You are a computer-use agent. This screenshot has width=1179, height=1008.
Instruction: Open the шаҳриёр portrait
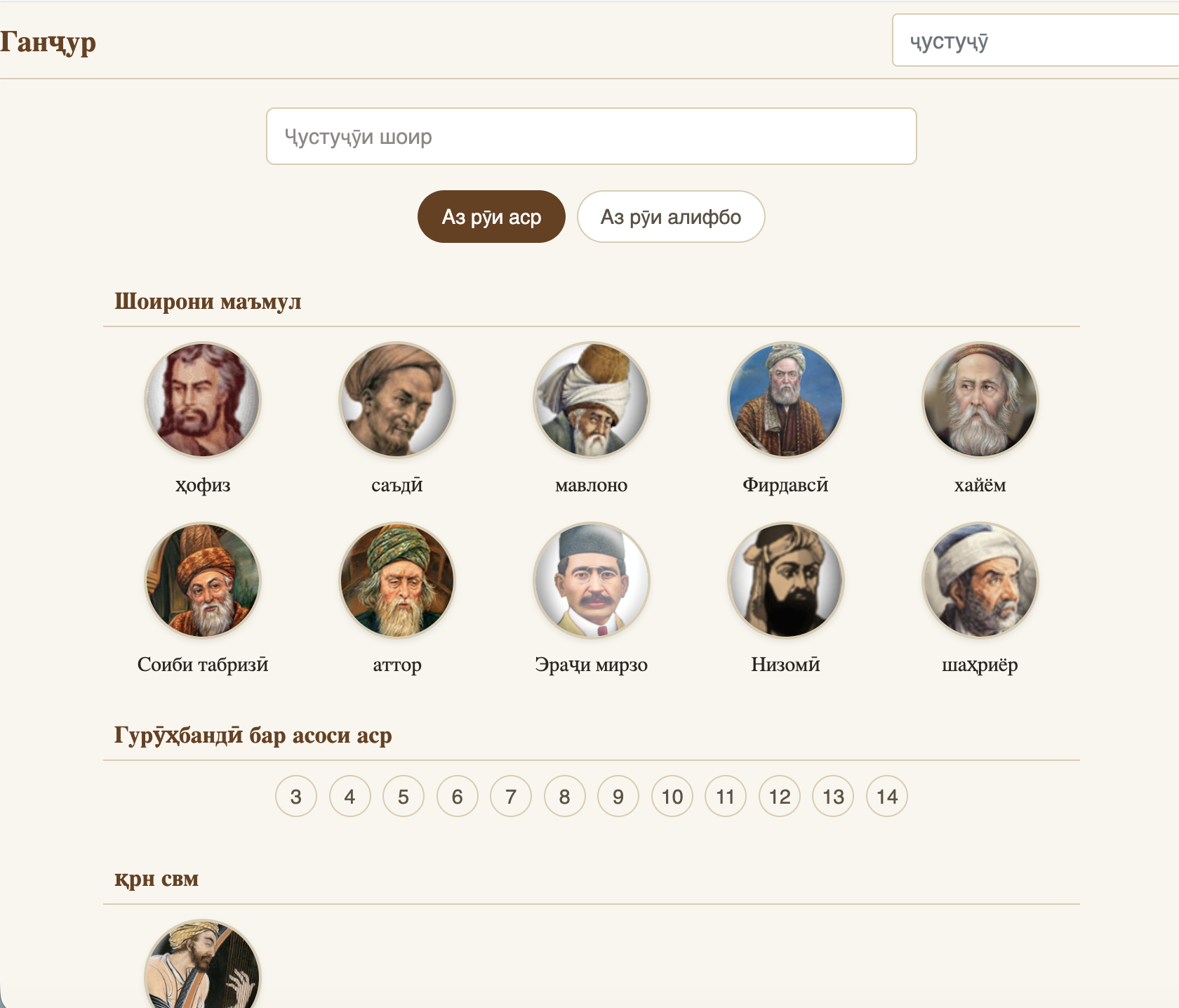click(980, 580)
